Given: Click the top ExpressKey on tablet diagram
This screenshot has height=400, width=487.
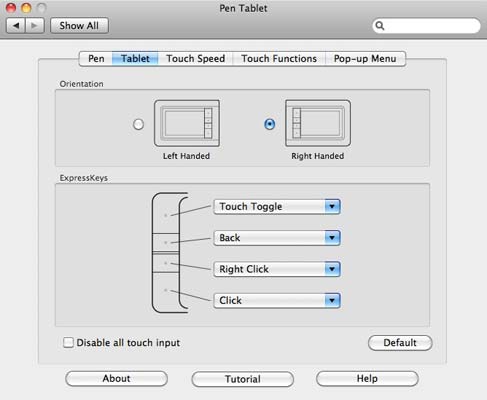Looking at the screenshot, I should [165, 213].
